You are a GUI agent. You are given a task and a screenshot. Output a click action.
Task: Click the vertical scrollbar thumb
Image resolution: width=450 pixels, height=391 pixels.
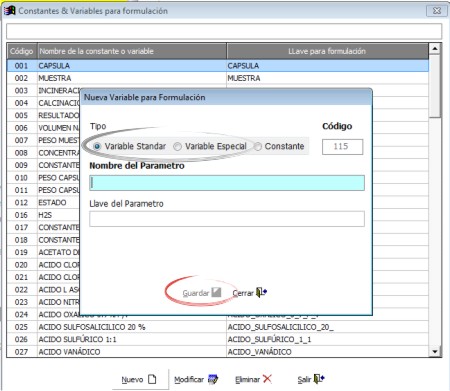tap(435, 86)
